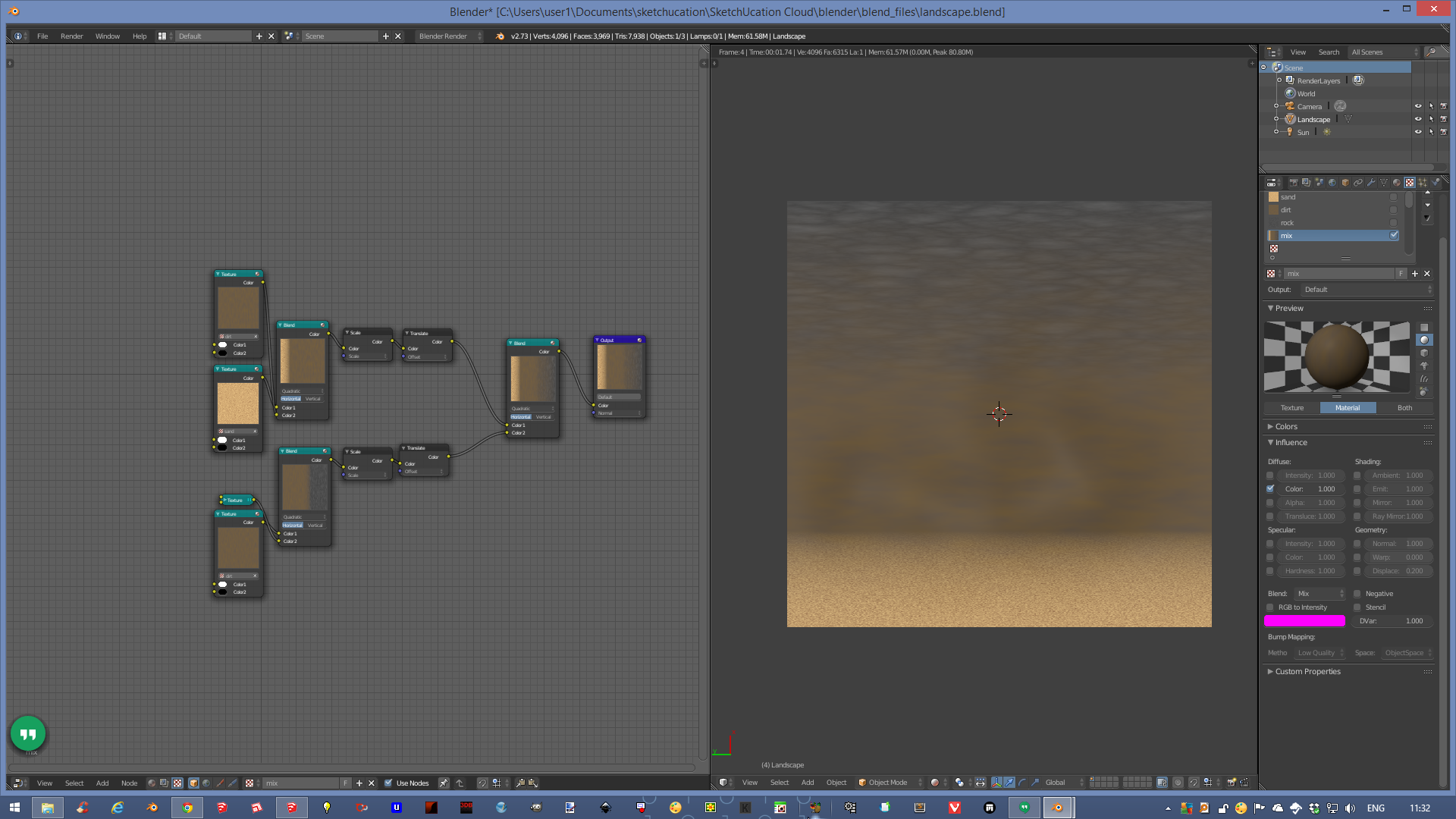
Task: Choose the Brush texture type in node header
Action: tap(220, 783)
